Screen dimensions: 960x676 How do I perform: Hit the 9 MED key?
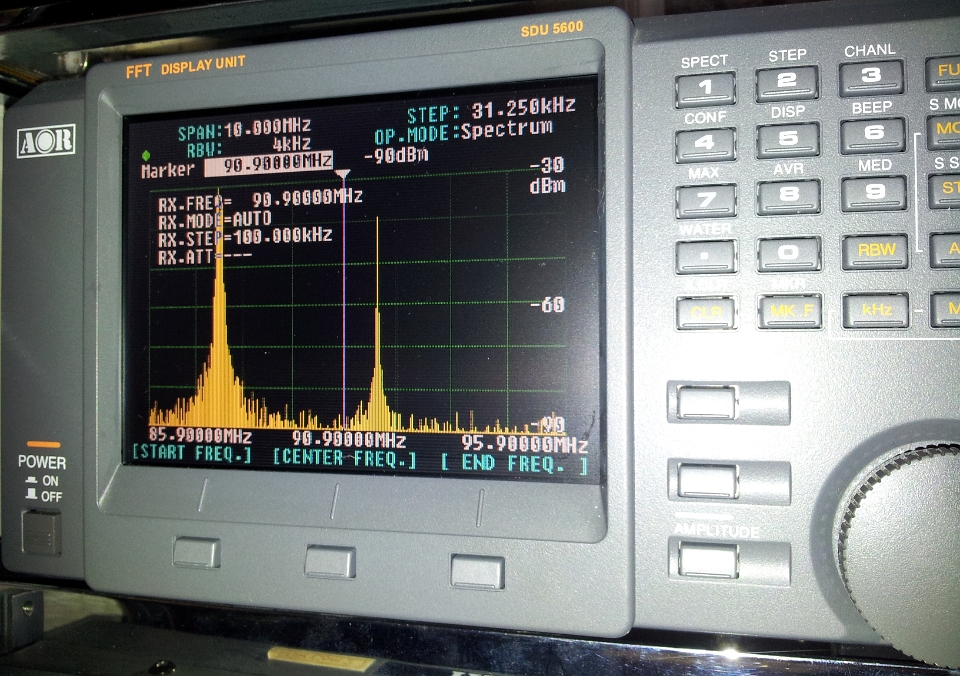[874, 193]
